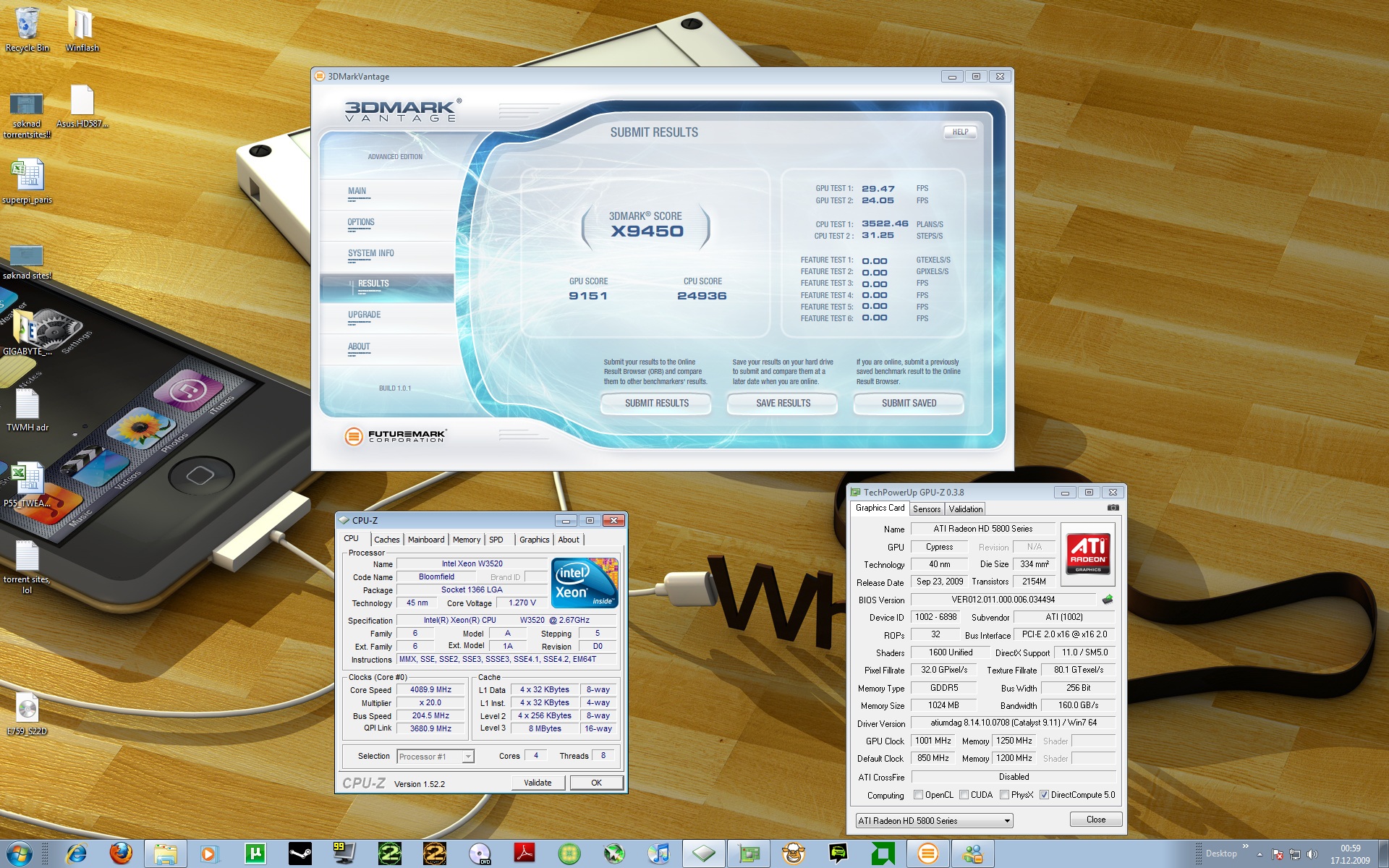Switch to the Memory tab in CPU-Z
This screenshot has height=868, width=1389.
click(467, 540)
